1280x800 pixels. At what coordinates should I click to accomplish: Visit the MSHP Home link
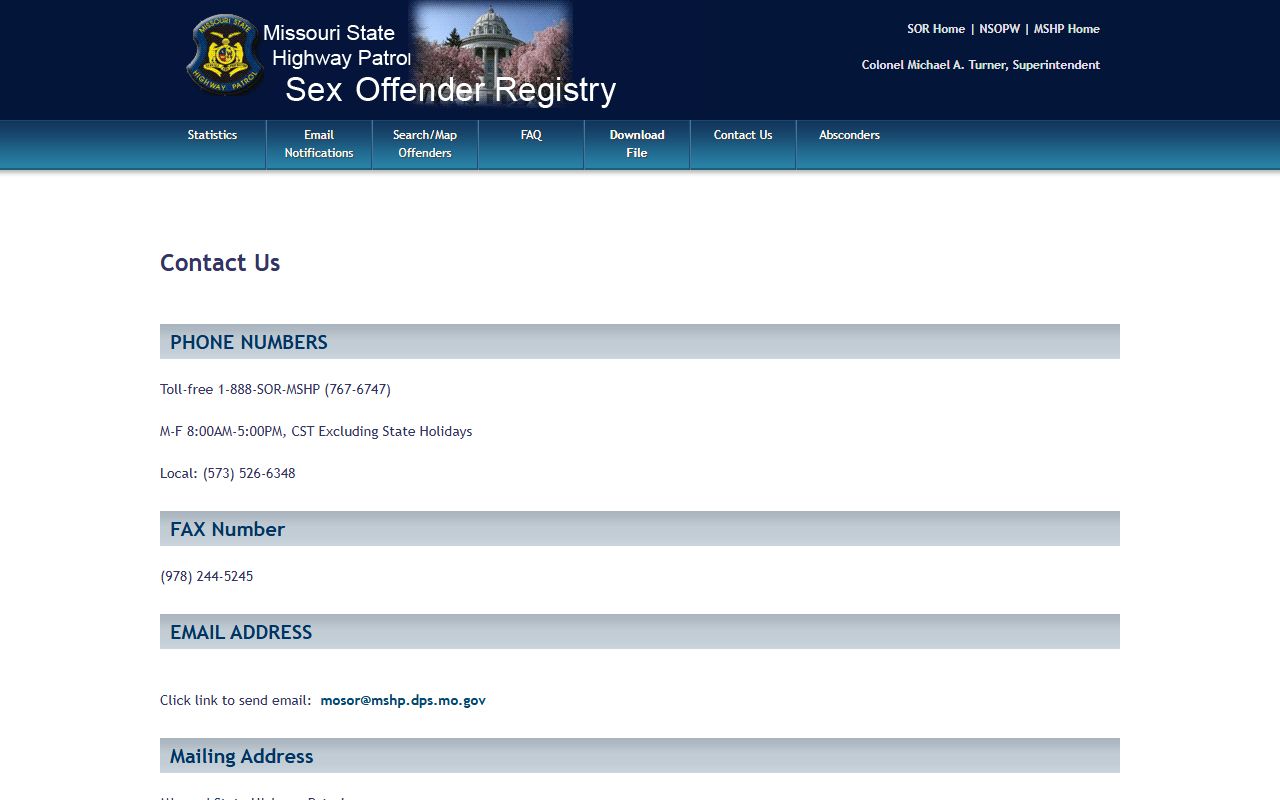pyautogui.click(x=1067, y=29)
